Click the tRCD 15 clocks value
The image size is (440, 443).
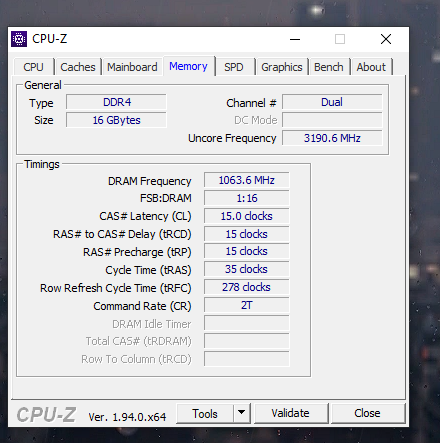coord(247,234)
